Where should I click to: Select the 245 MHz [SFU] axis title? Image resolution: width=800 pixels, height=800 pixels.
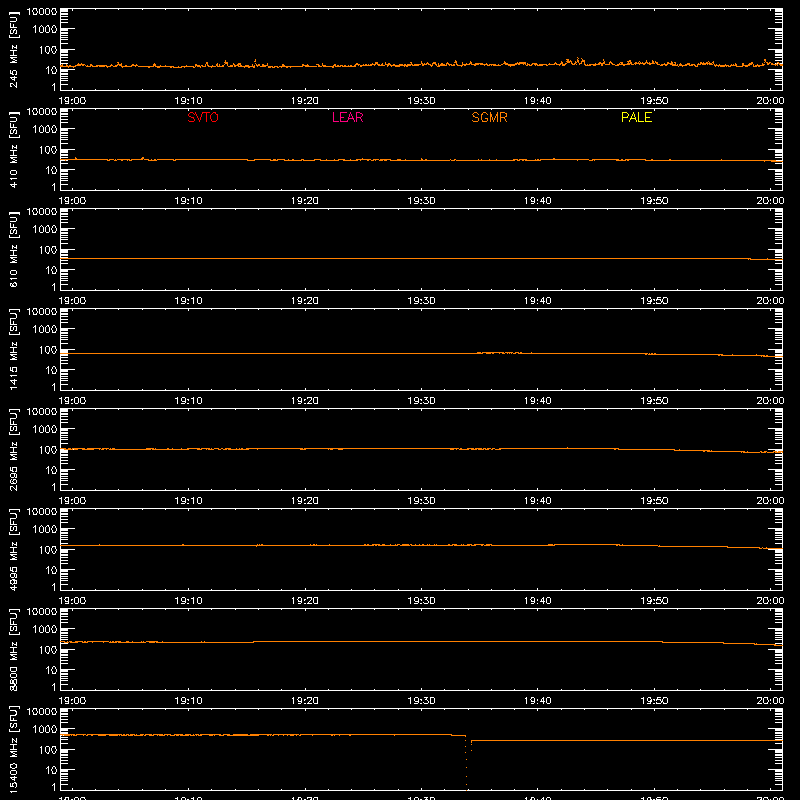[x=13, y=50]
